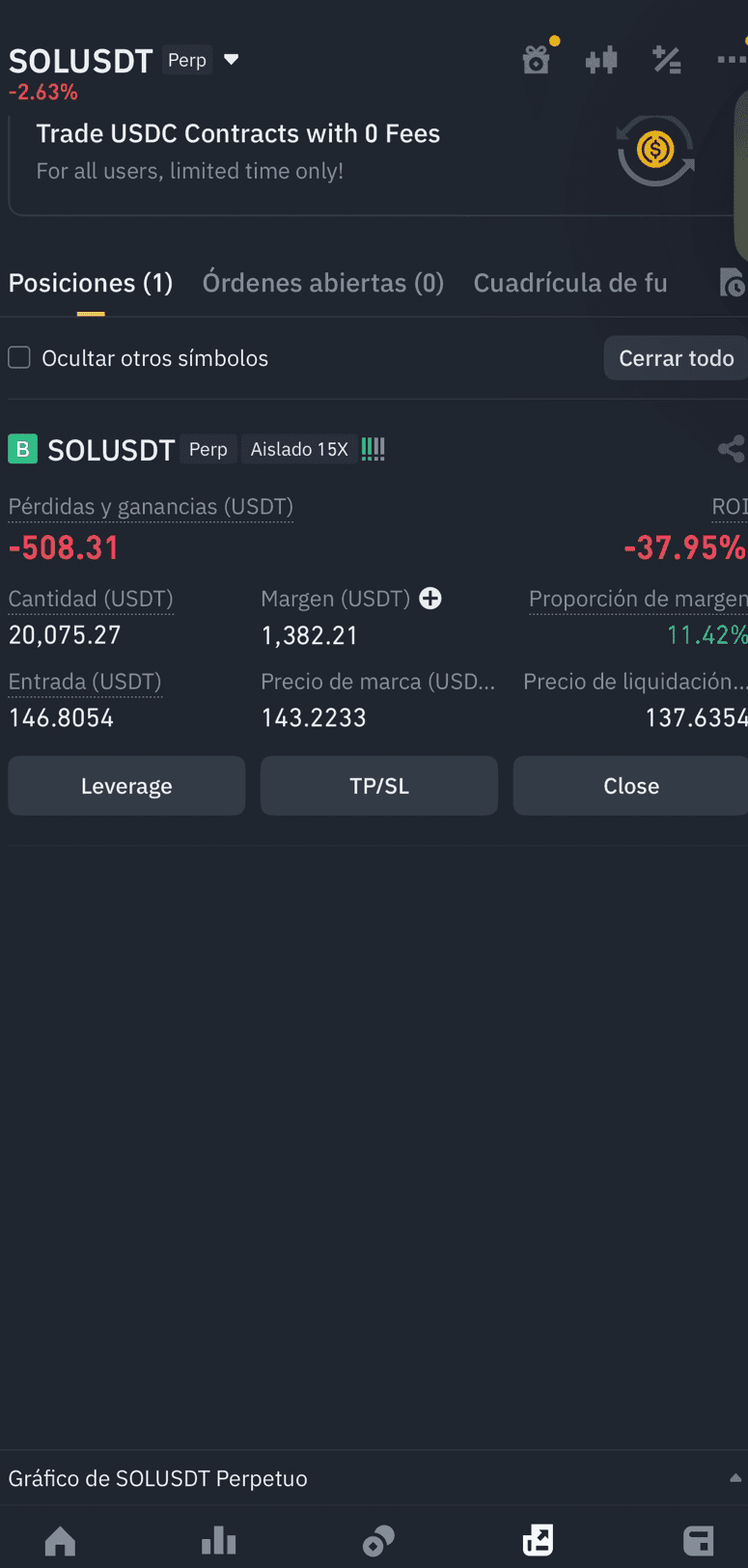Click the TP/SL button
This screenshot has height=1568, width=748.
(379, 786)
